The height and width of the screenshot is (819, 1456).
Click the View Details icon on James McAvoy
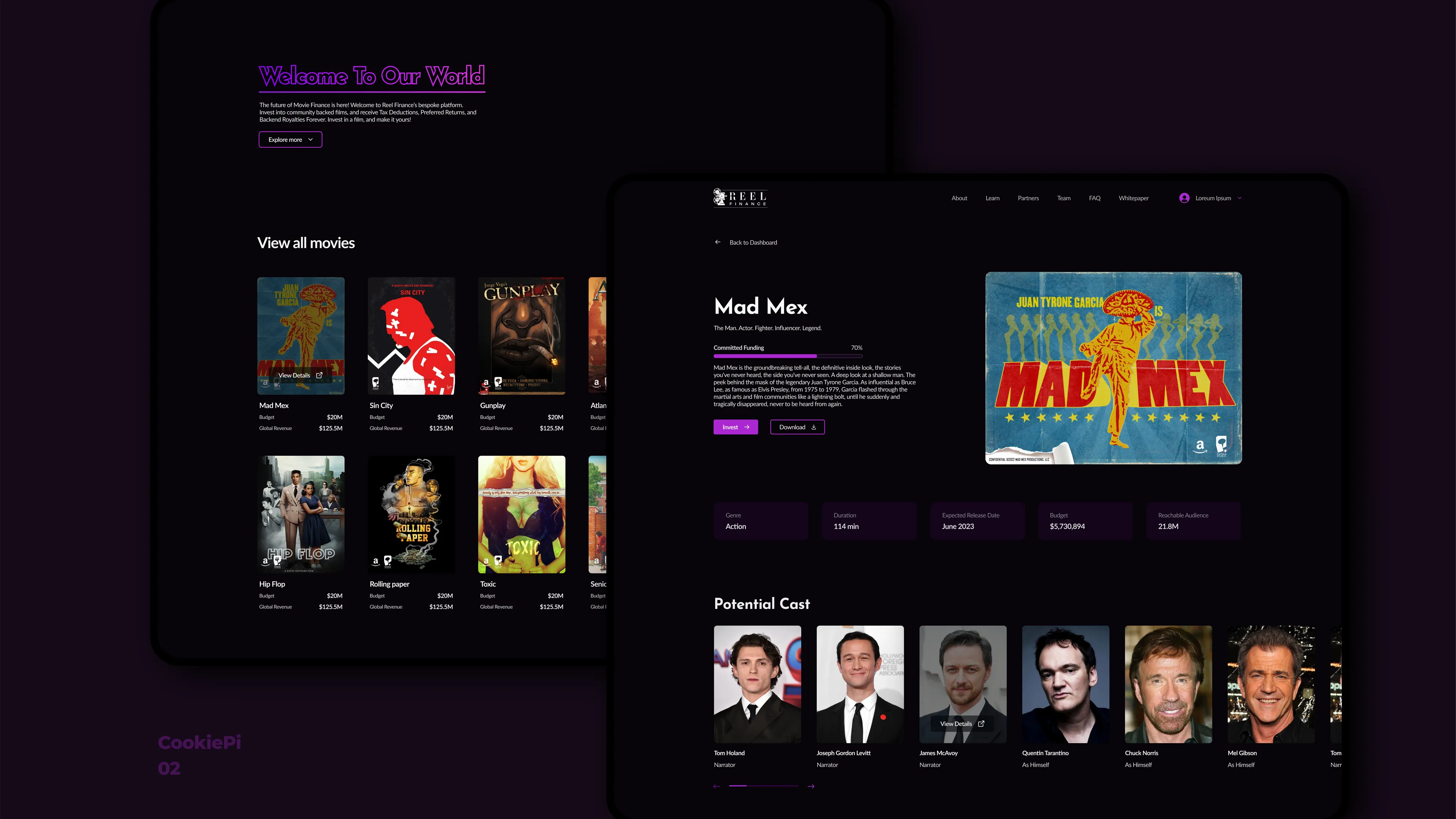(x=981, y=723)
